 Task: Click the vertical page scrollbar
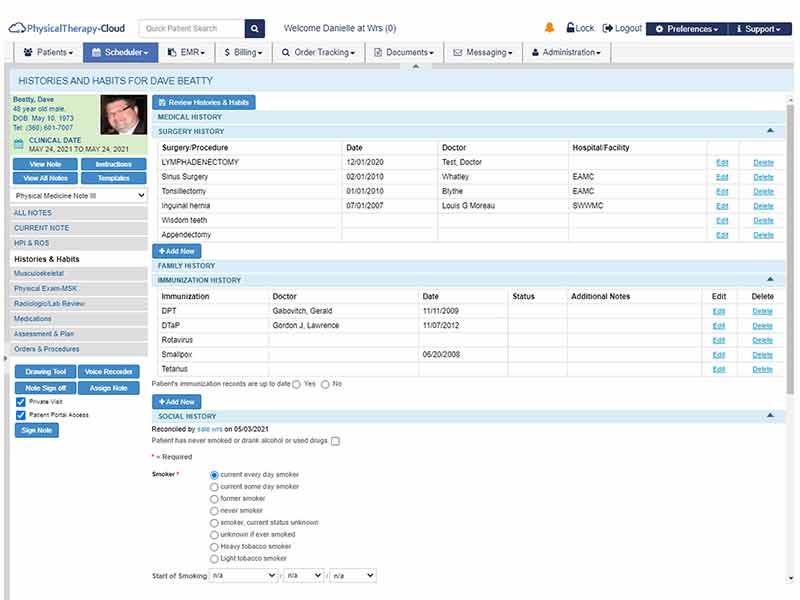(x=790, y=250)
